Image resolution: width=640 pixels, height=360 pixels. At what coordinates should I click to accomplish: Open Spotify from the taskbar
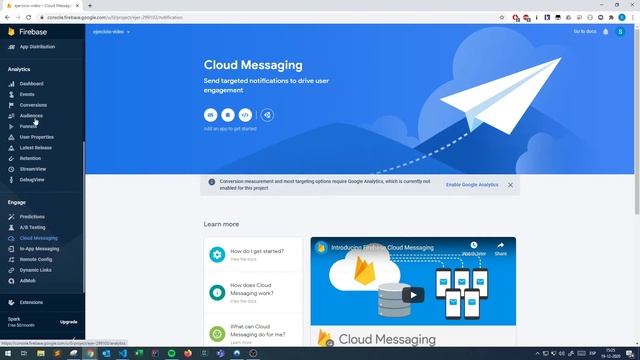(x=171, y=353)
